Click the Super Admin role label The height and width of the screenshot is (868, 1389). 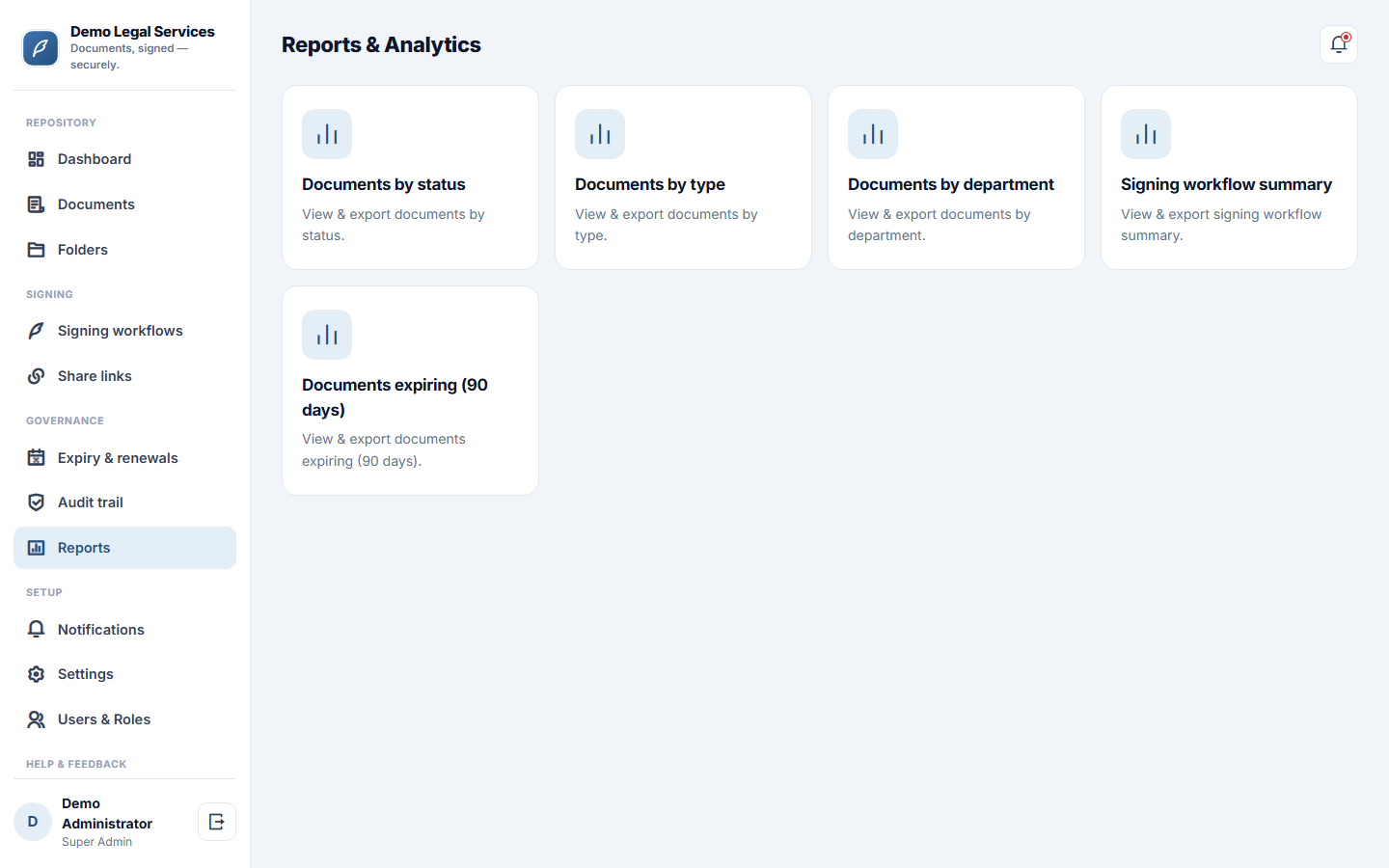point(96,842)
